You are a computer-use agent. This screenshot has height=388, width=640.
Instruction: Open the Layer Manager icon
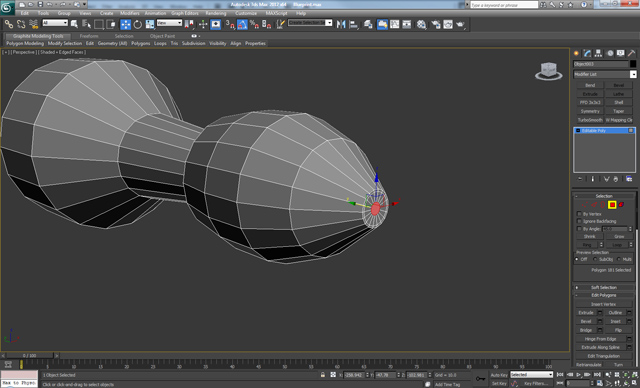(x=368, y=24)
